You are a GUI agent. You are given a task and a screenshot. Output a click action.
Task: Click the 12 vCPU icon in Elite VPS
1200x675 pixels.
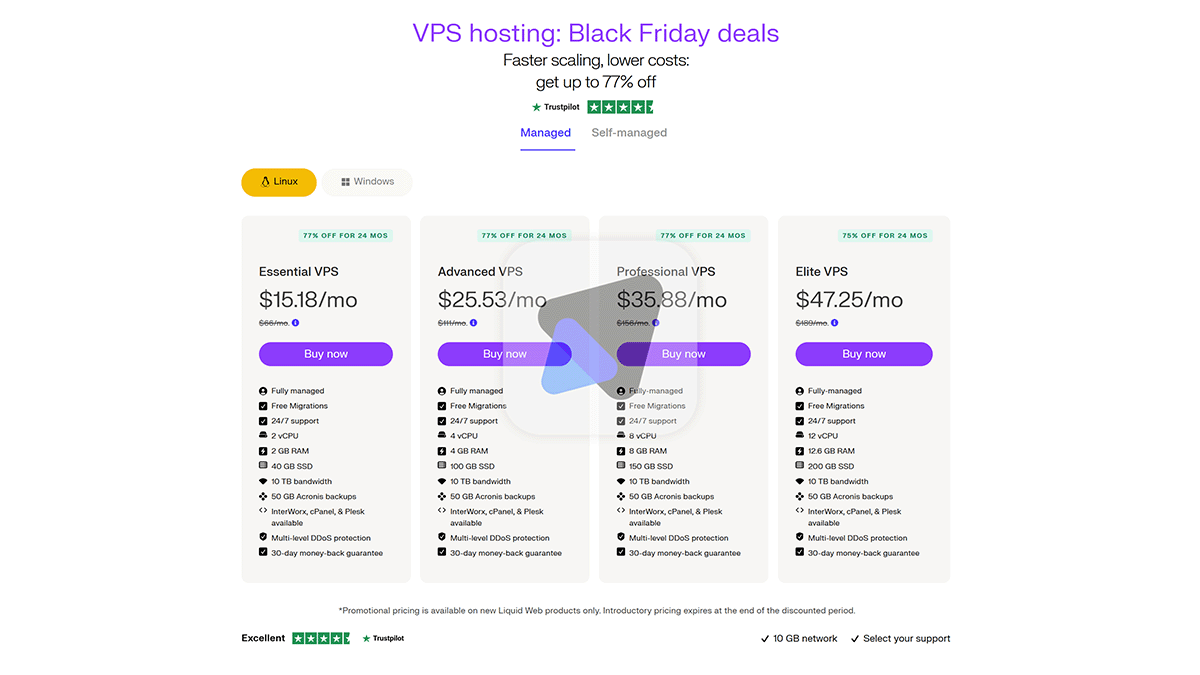(800, 436)
